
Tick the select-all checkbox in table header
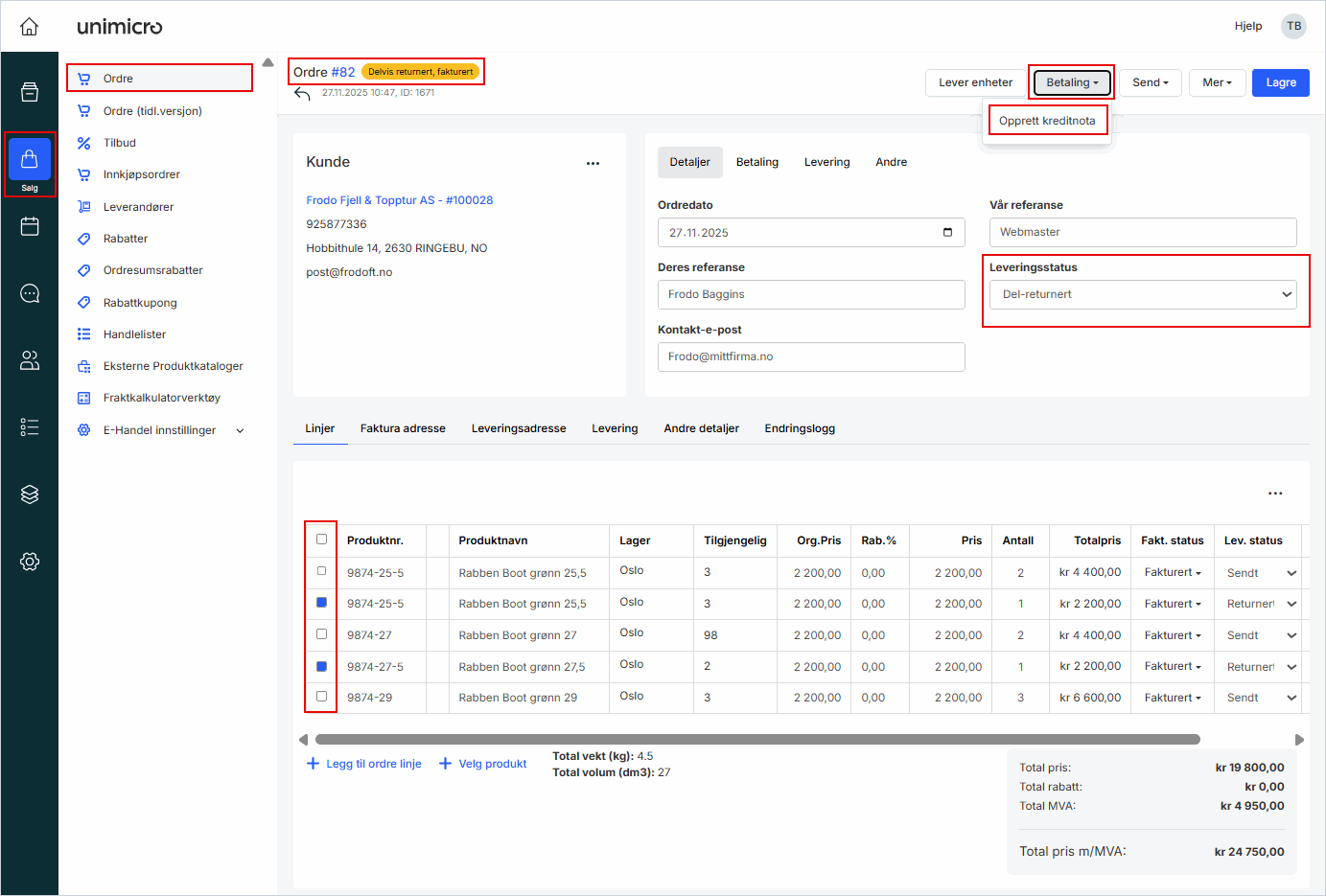point(321,540)
